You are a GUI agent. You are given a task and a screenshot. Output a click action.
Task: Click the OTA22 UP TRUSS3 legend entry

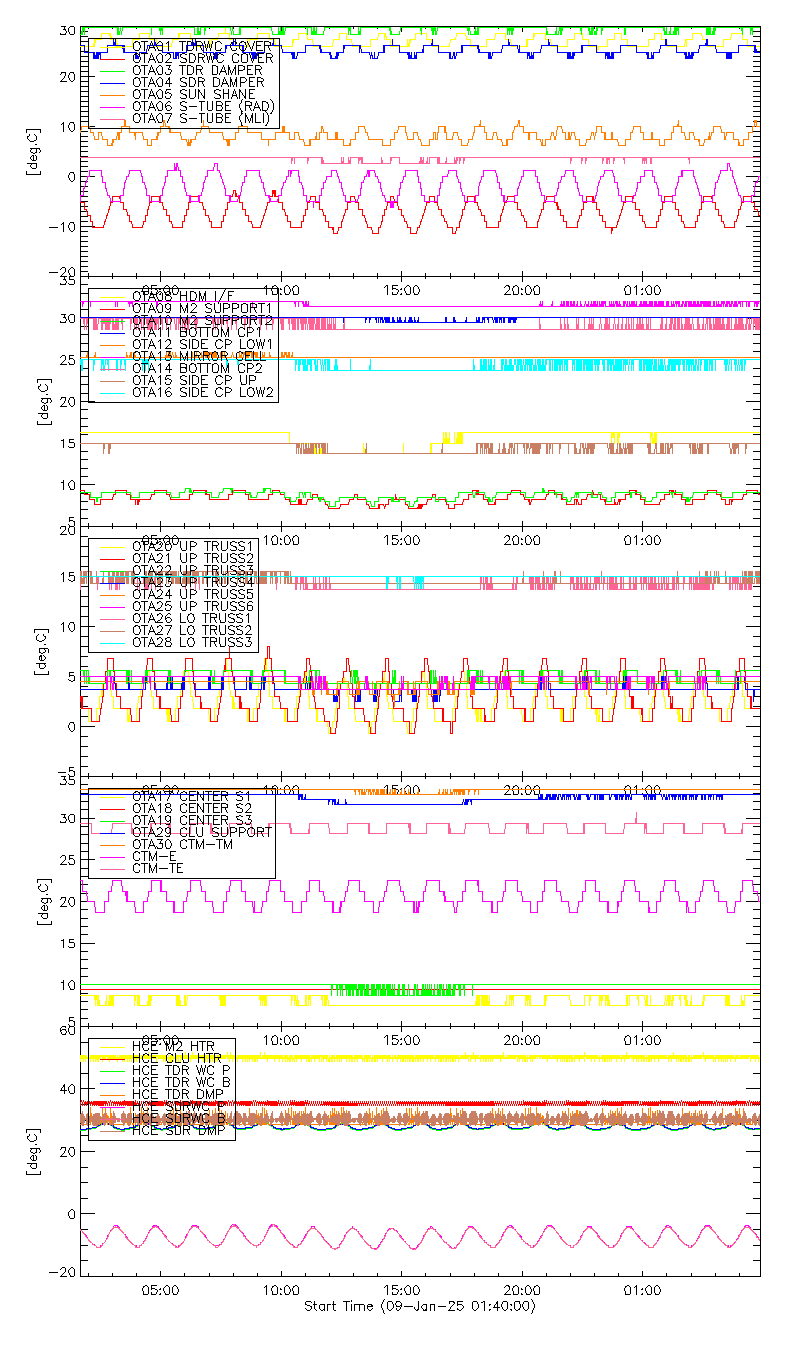193,570
